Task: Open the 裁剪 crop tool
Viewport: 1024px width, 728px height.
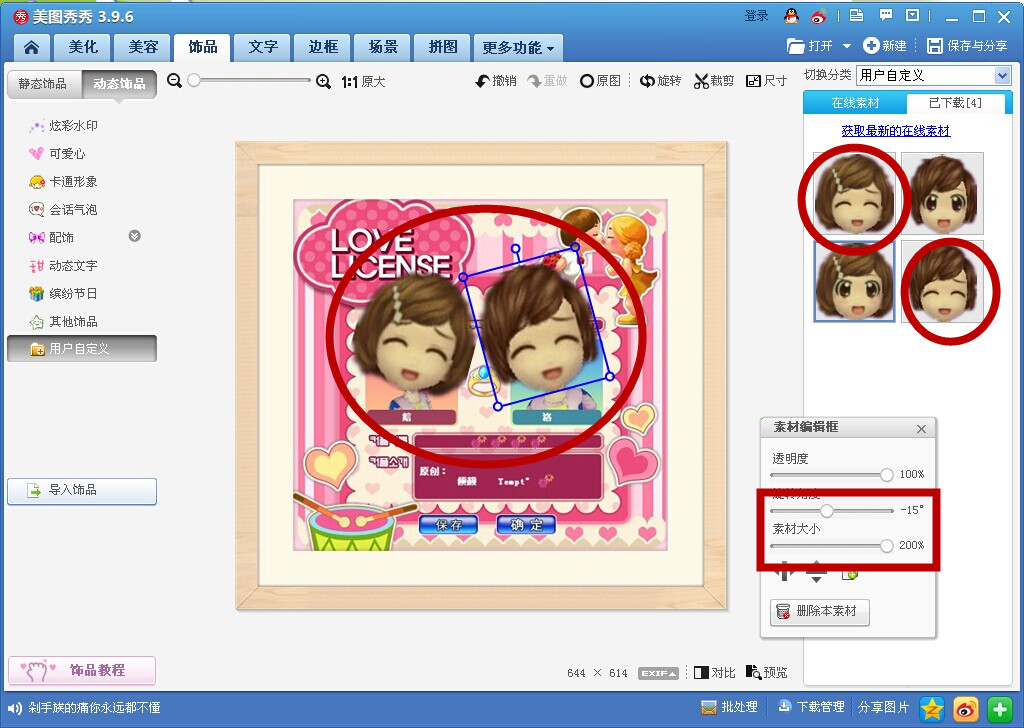Action: pos(714,81)
